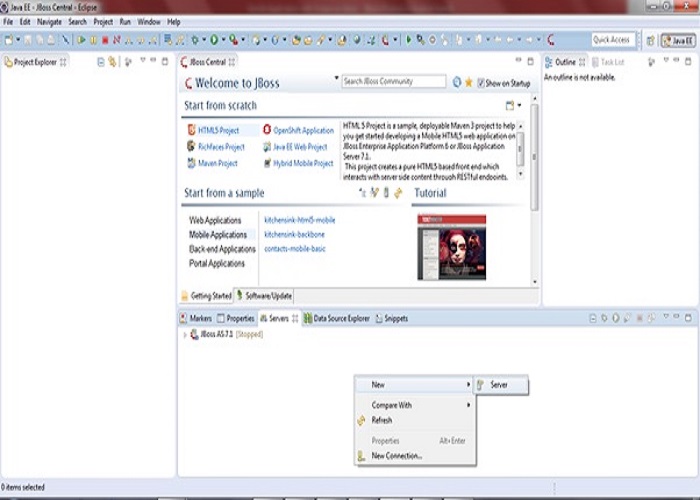Screen dimensions: 700x500
Task: Open the kitchensink-backbone sample link
Action: coord(294,234)
